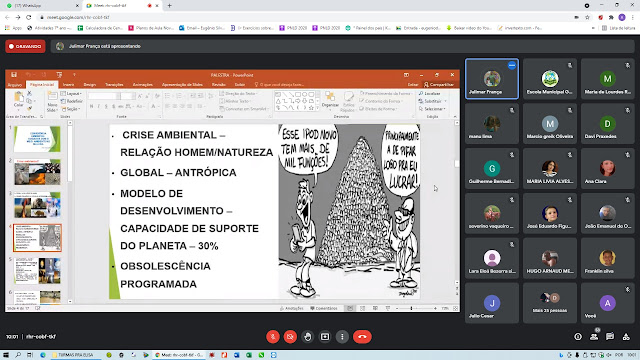Leave the call with red hang-up button
The height and width of the screenshot is (360, 640).
[362, 337]
